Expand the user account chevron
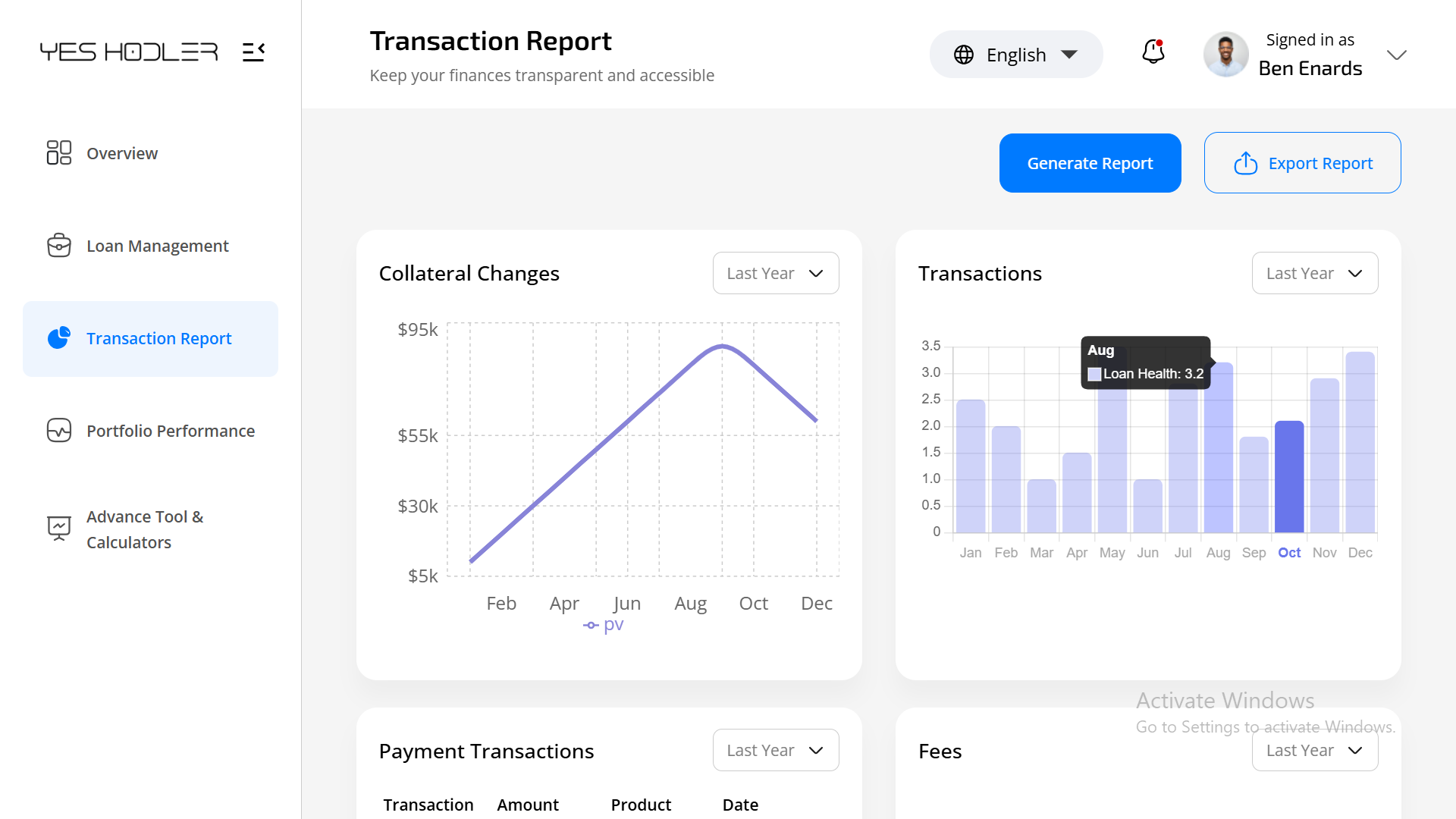Viewport: 1456px width, 819px height. [x=1396, y=55]
